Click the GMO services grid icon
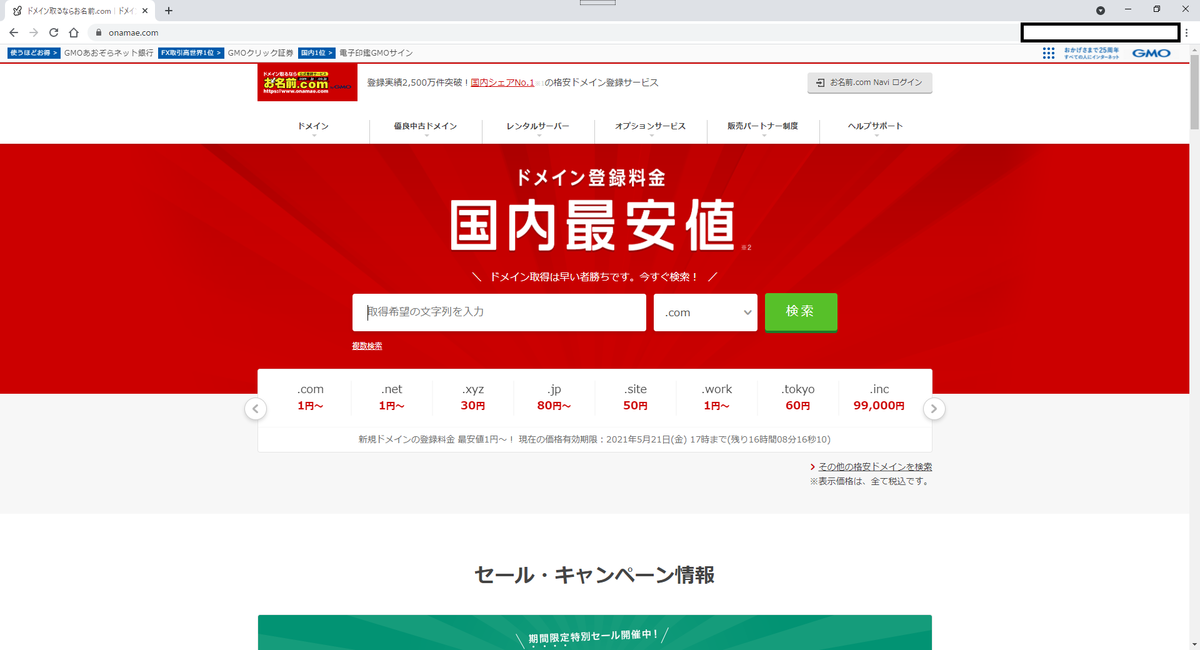Screen dimensions: 1200x650 [x=1049, y=53]
